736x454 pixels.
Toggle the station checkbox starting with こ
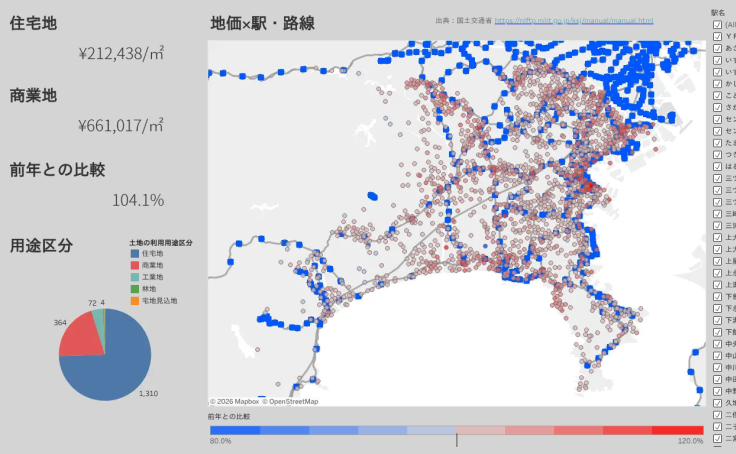point(717,95)
